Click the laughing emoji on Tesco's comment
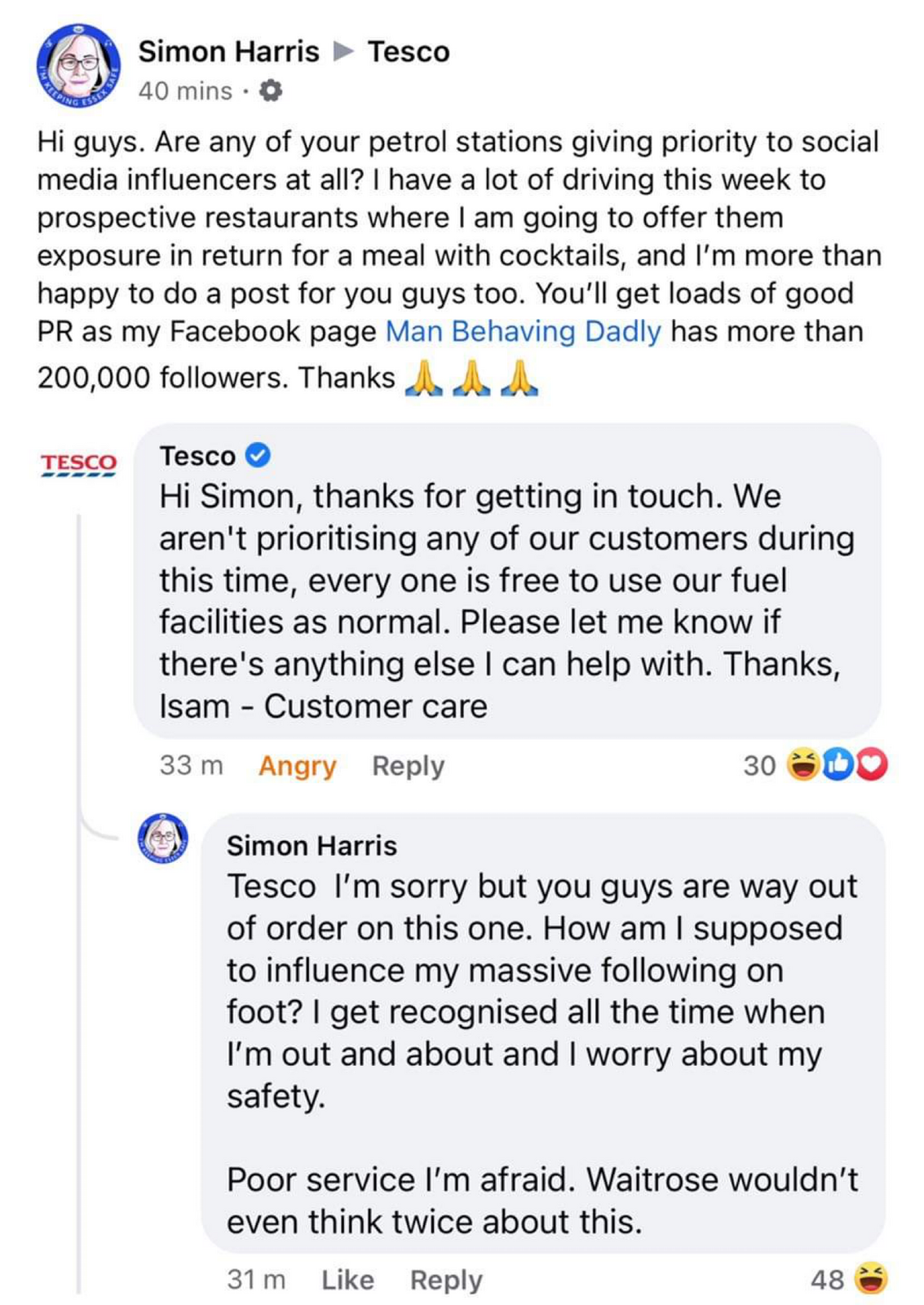924x1305 pixels. tap(802, 765)
